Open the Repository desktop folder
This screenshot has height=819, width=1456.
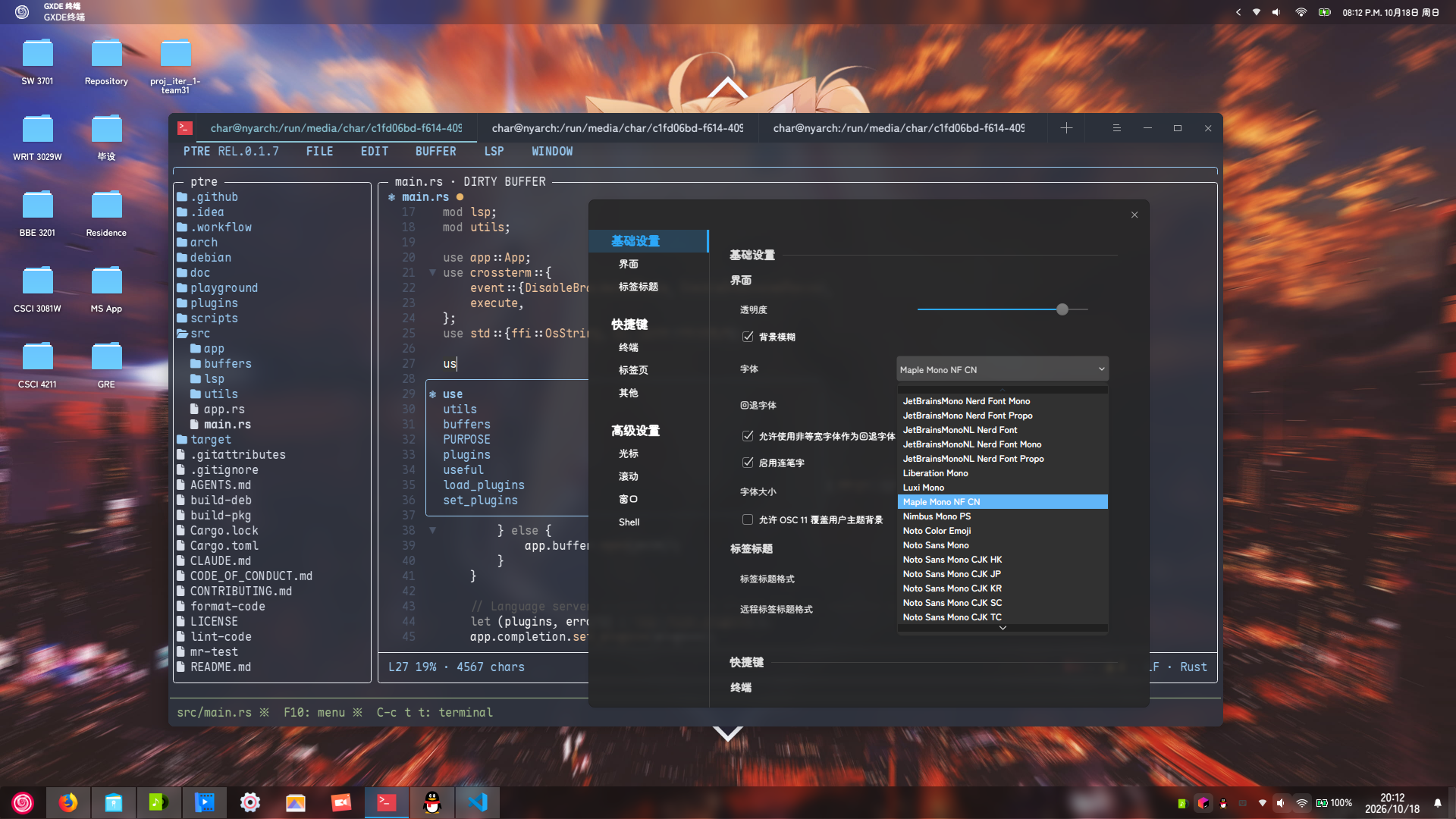pyautogui.click(x=106, y=62)
